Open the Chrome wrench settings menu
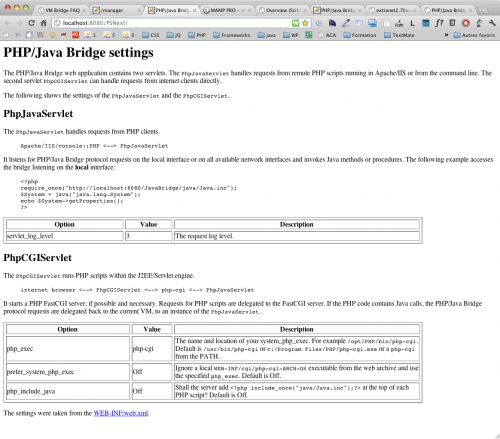Image resolution: width=500 pixels, height=439 pixels. click(492, 23)
